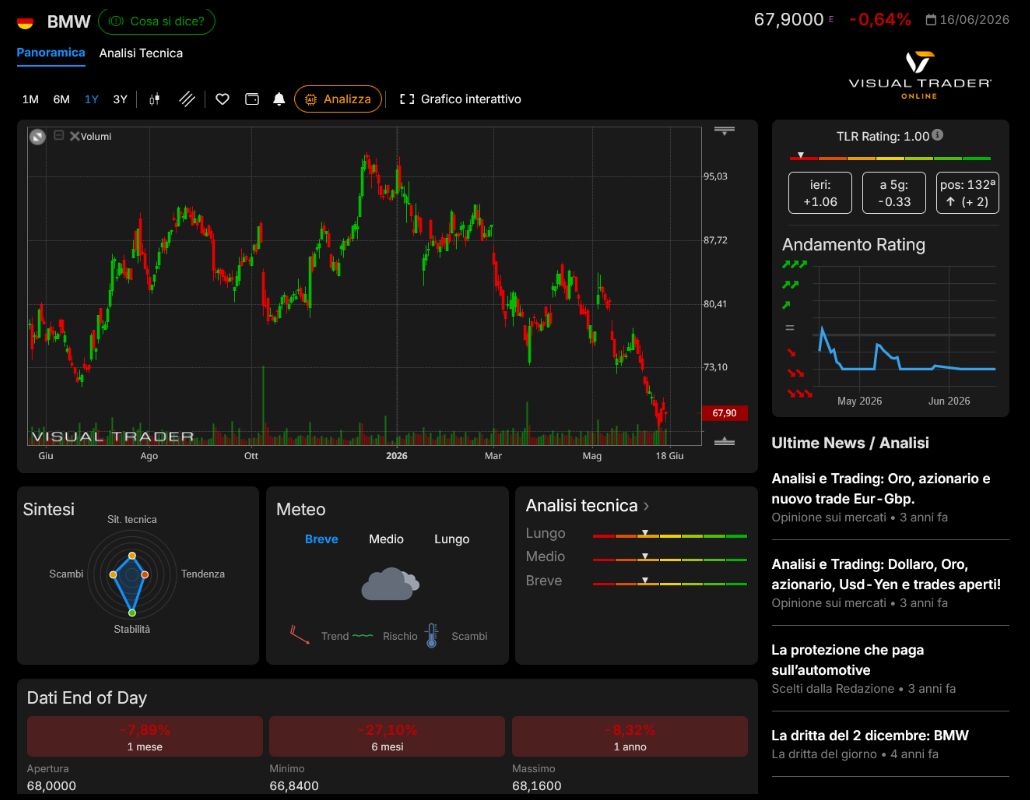The image size is (1030, 800).
Task: Click the trend lines drawing icon
Action: tap(187, 99)
